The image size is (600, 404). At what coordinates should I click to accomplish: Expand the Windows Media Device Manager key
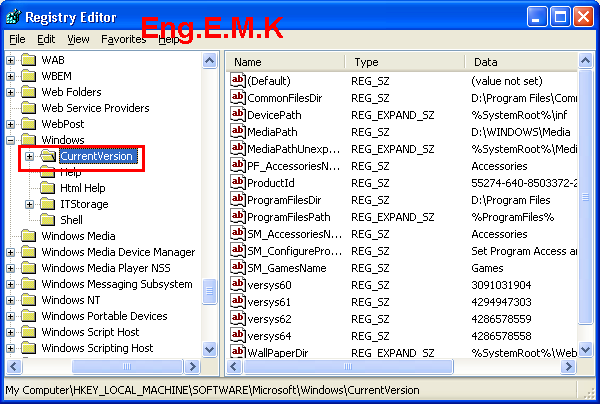coord(11,252)
